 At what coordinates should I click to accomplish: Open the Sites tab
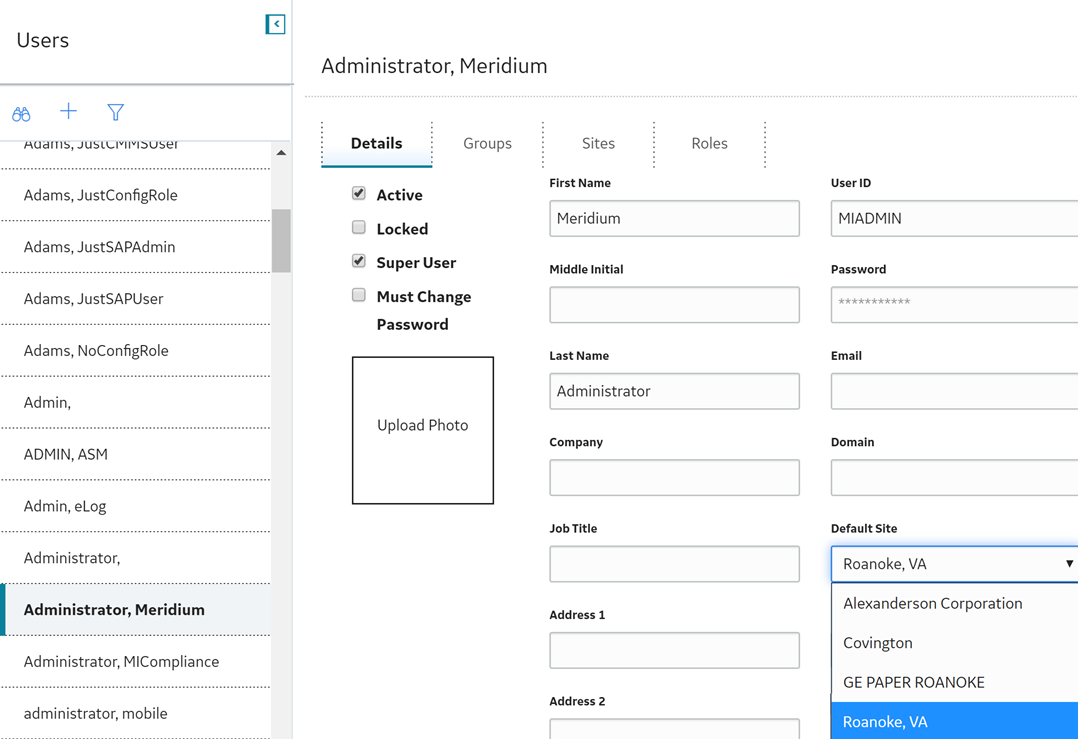point(598,143)
